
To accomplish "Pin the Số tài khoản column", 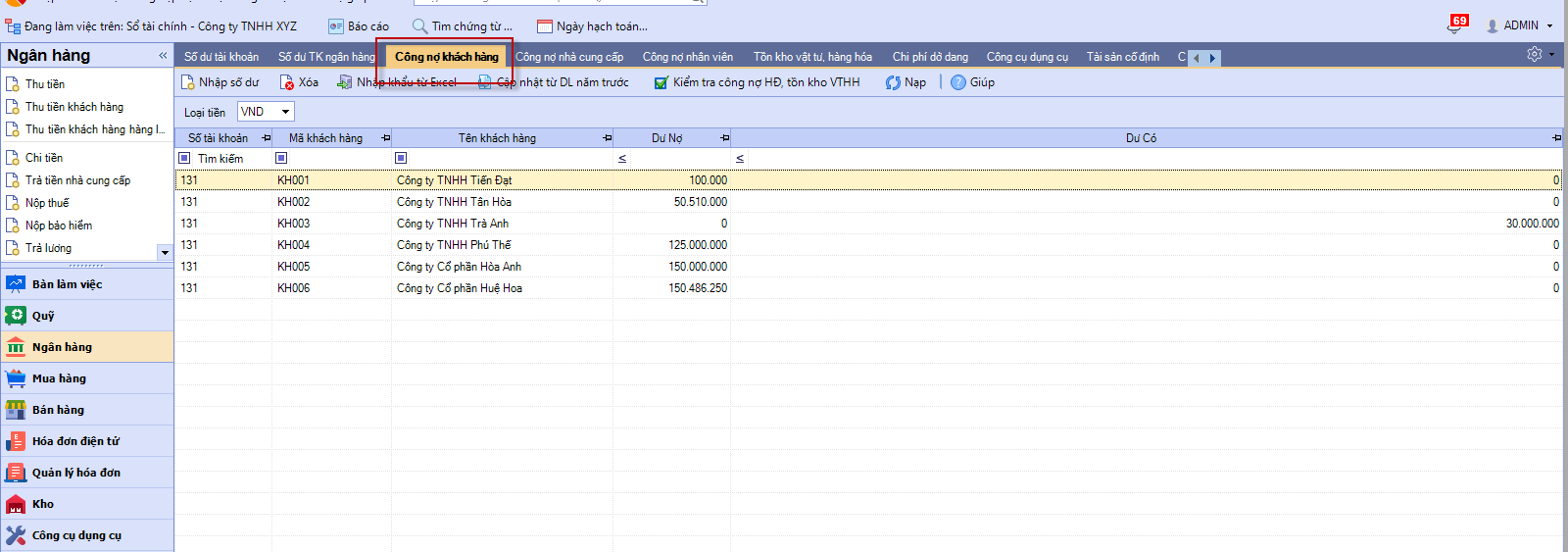I will point(266,138).
